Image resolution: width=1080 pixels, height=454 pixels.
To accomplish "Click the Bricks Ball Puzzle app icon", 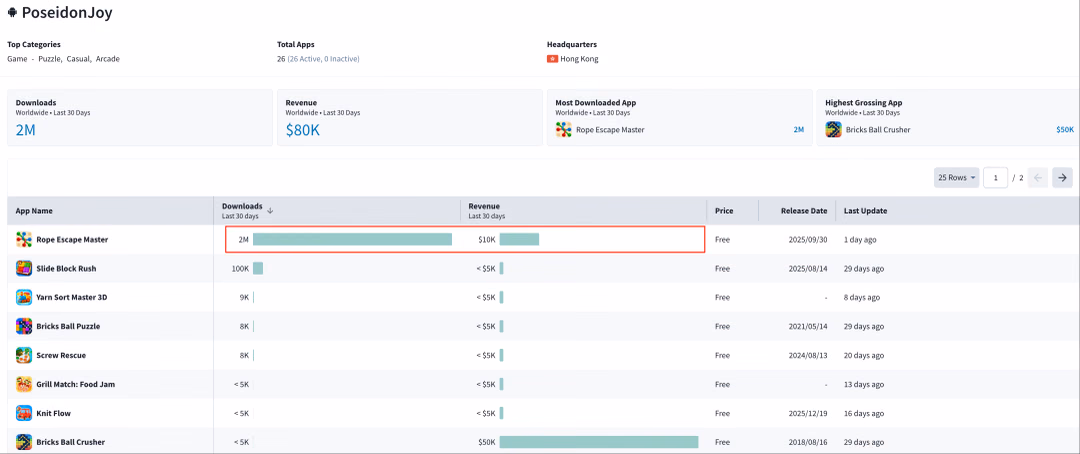I will [24, 326].
